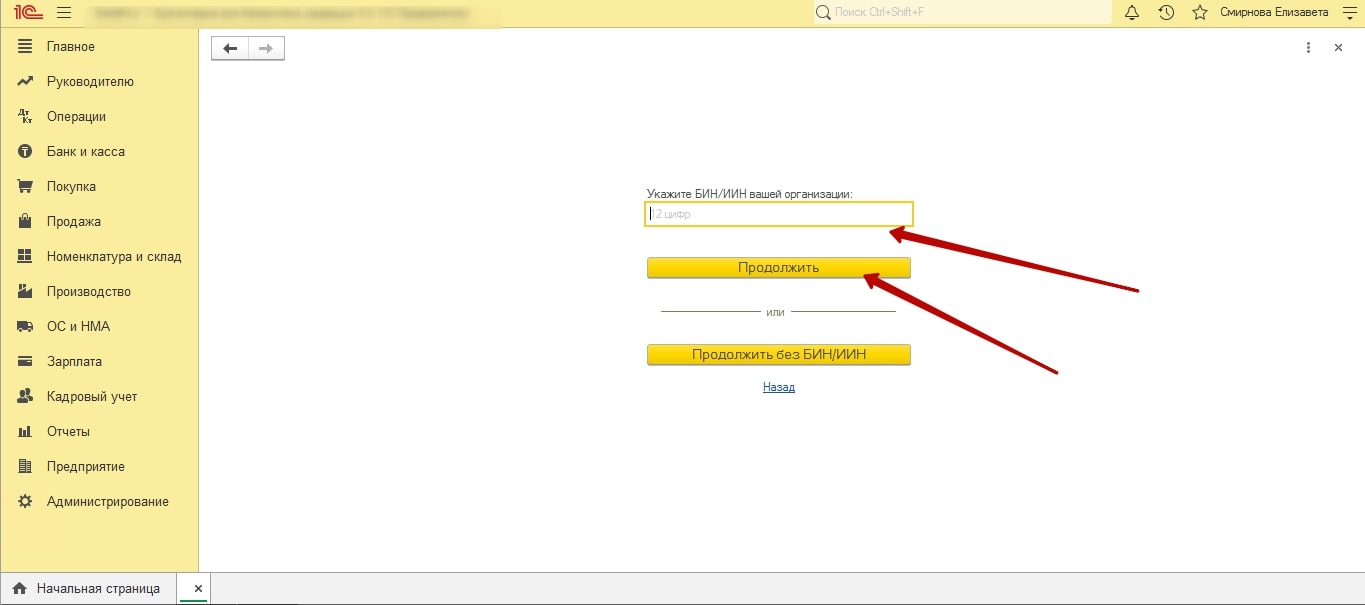The height and width of the screenshot is (605, 1365).
Task: Open favorites star icon
Action: pos(1200,13)
